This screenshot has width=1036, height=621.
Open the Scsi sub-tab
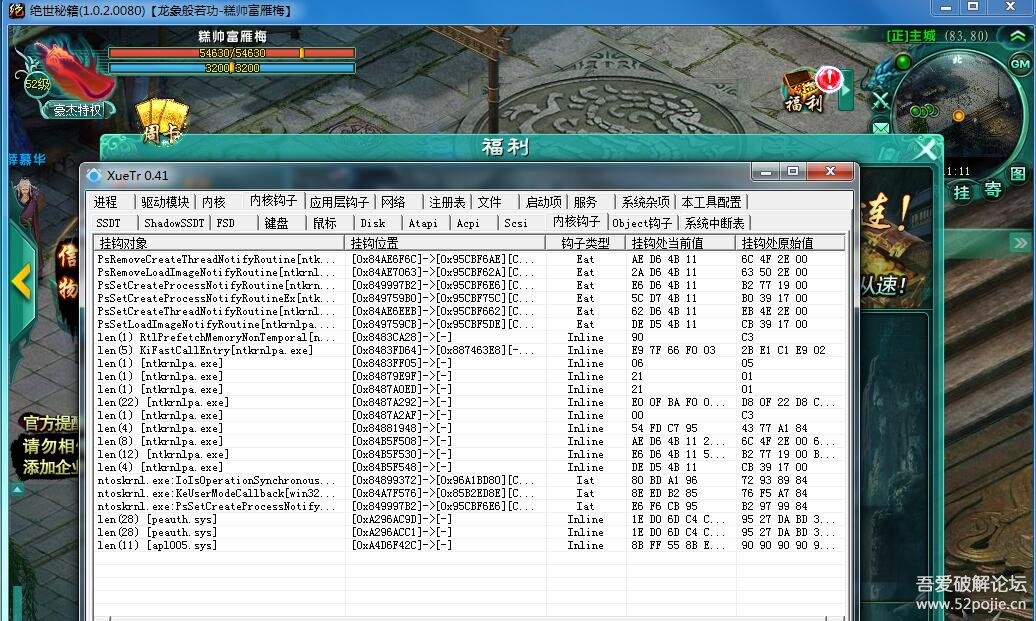516,223
